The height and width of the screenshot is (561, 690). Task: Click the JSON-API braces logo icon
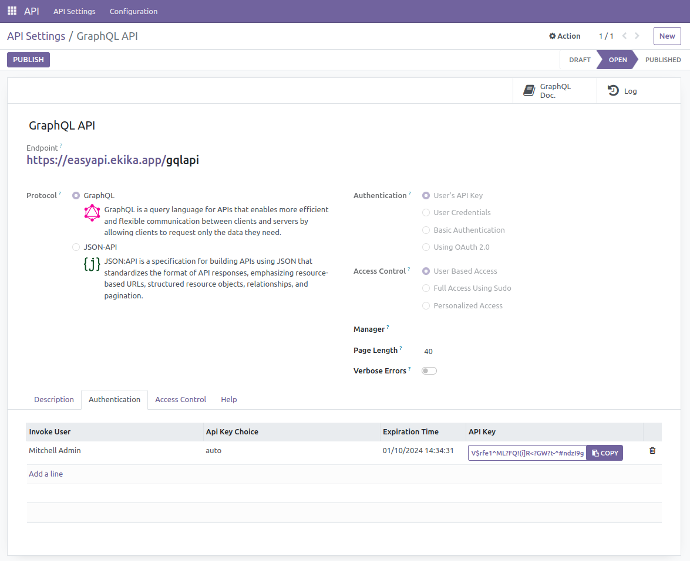click(92, 264)
